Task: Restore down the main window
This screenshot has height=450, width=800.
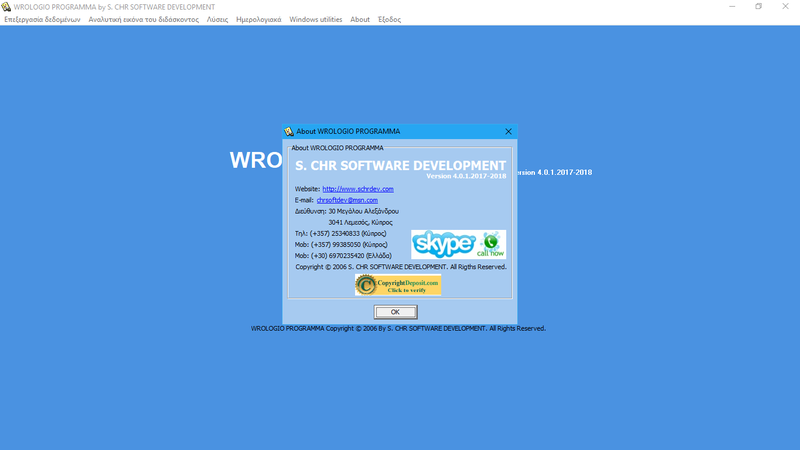Action: [759, 7]
